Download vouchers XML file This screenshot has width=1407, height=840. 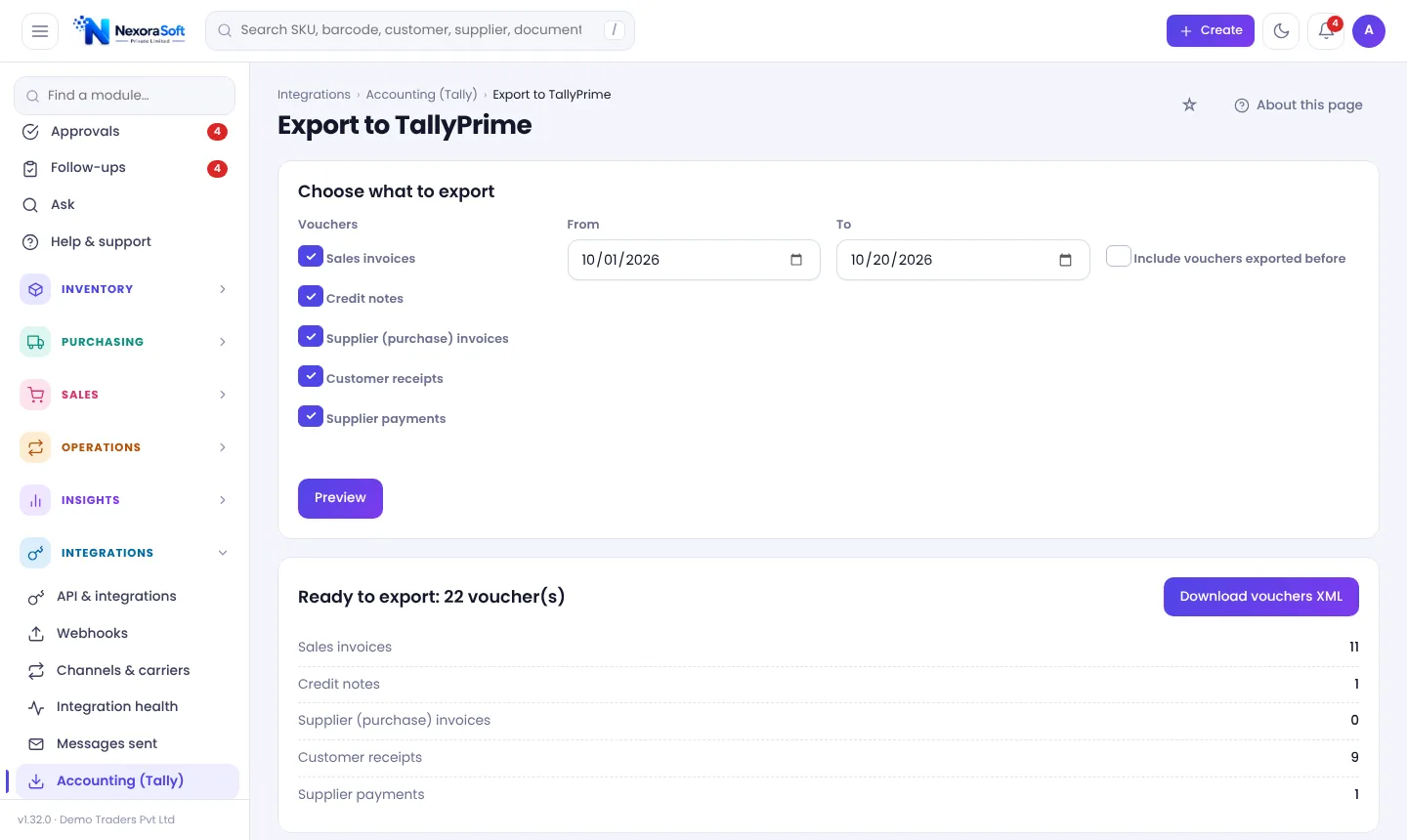click(x=1261, y=597)
